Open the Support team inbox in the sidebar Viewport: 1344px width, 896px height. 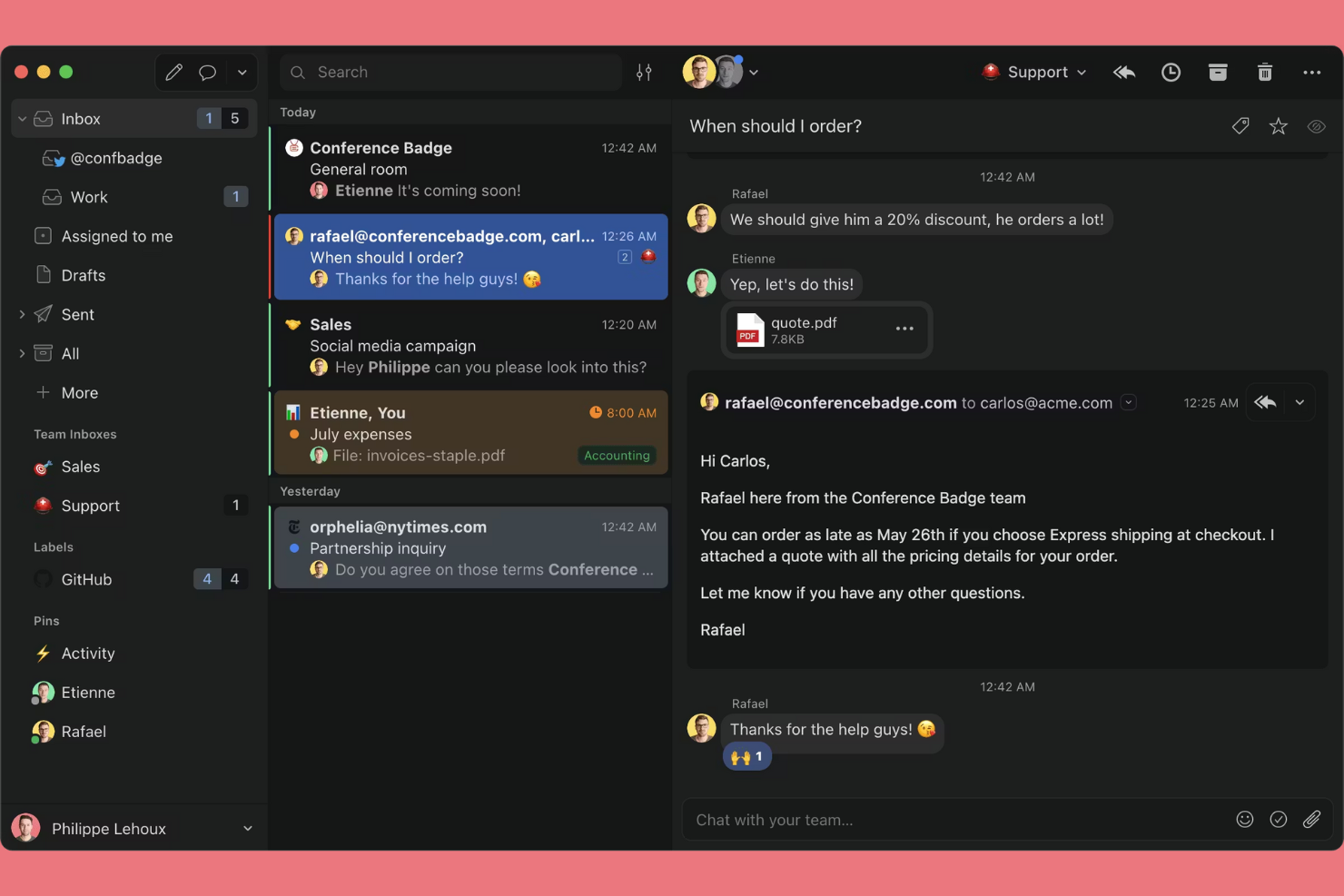89,506
